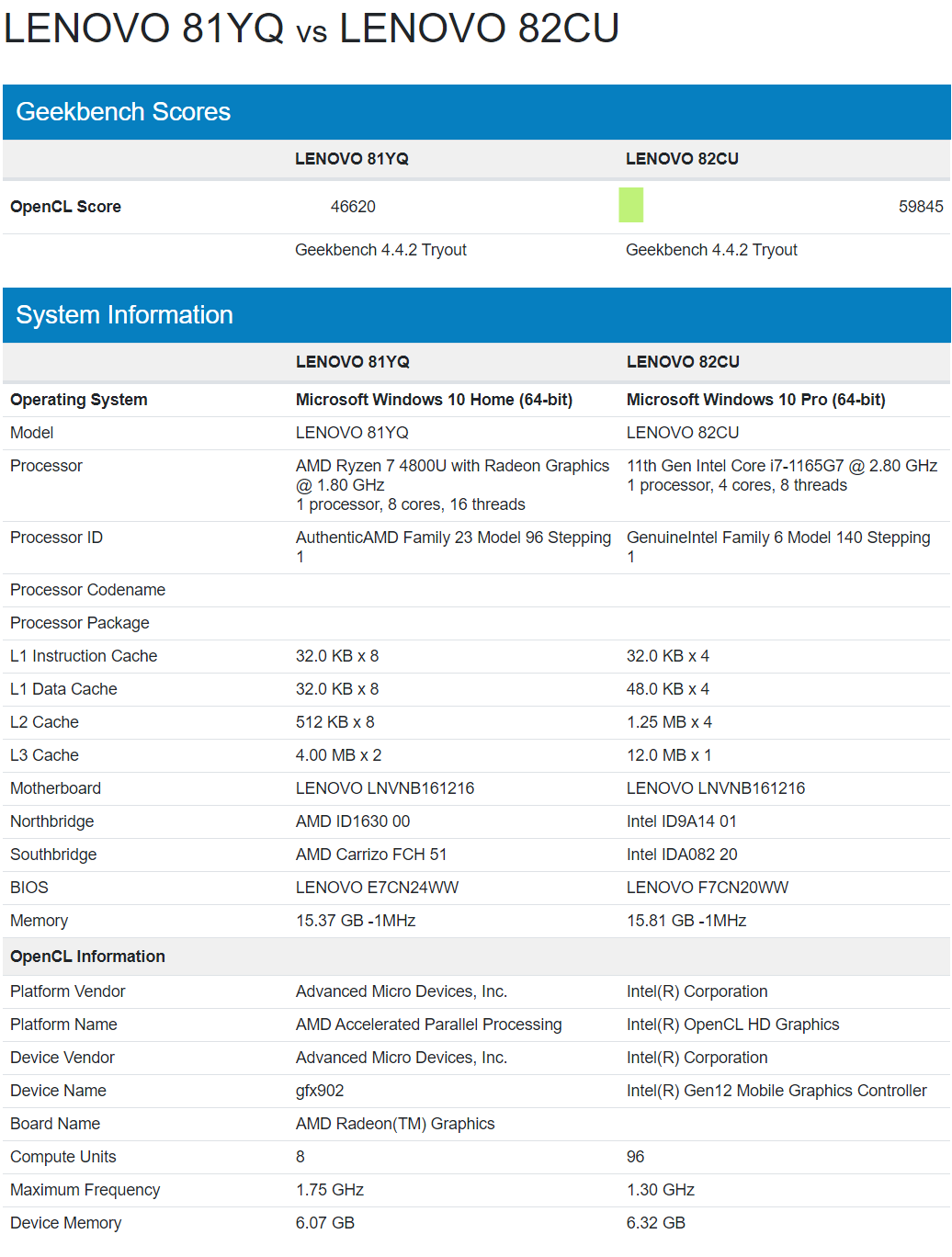The width and height of the screenshot is (952, 1257).
Task: Click AMD Ryzen 7 4800U processor text
Action: pos(452,485)
